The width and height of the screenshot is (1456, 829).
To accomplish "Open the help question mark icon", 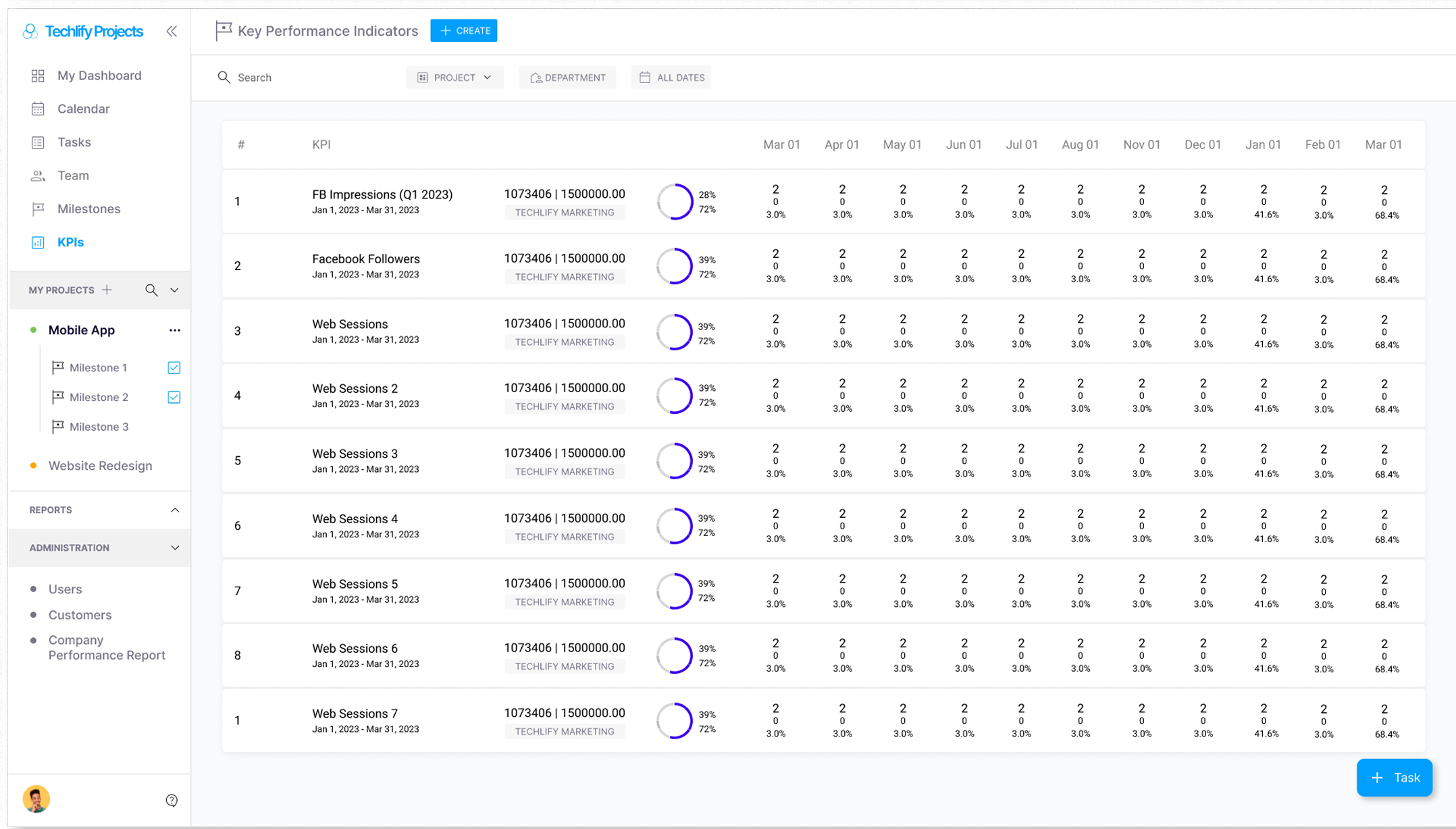I will [x=172, y=800].
